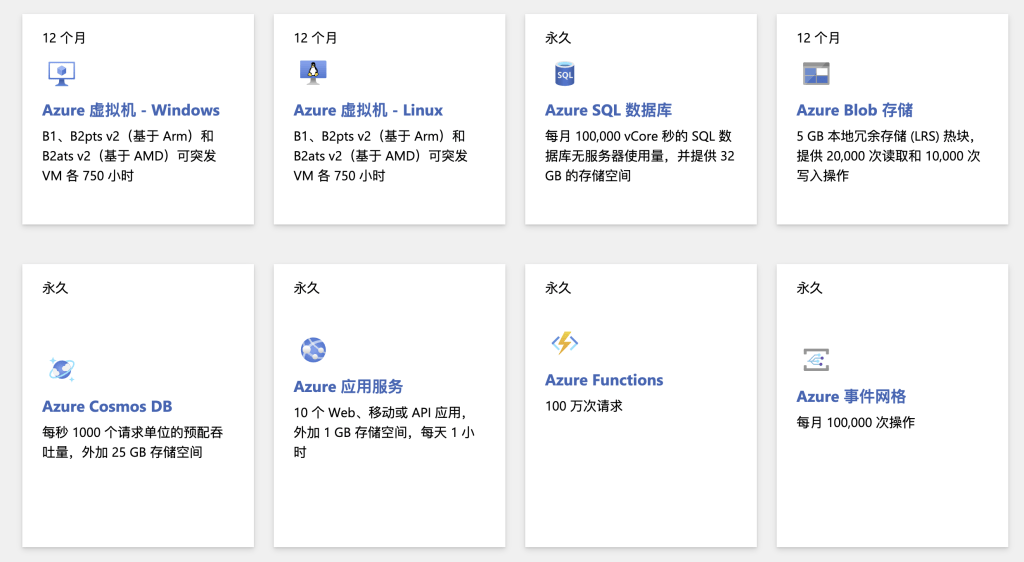Click the 永久 label on 应用服务 card
The height and width of the screenshot is (562, 1024).
(x=306, y=288)
